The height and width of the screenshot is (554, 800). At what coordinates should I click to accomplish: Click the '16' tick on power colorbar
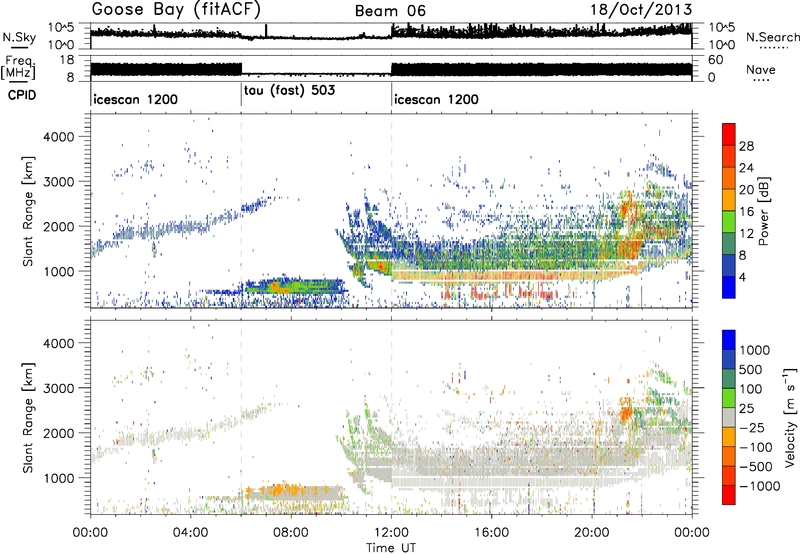pyautogui.click(x=746, y=212)
